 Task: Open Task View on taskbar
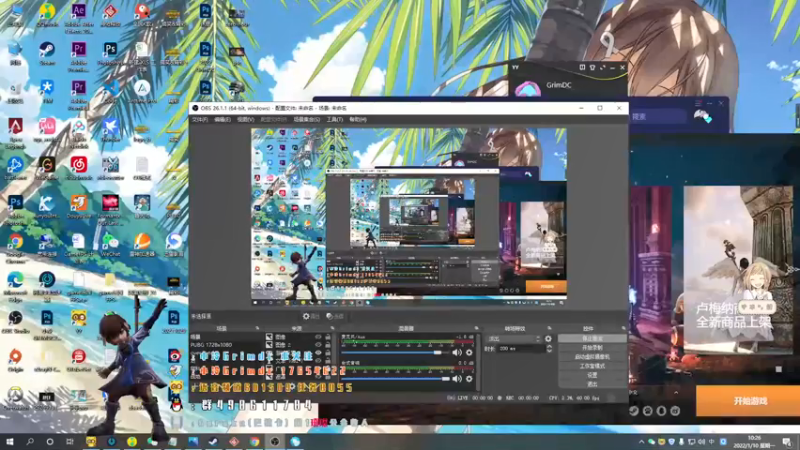coord(70,441)
